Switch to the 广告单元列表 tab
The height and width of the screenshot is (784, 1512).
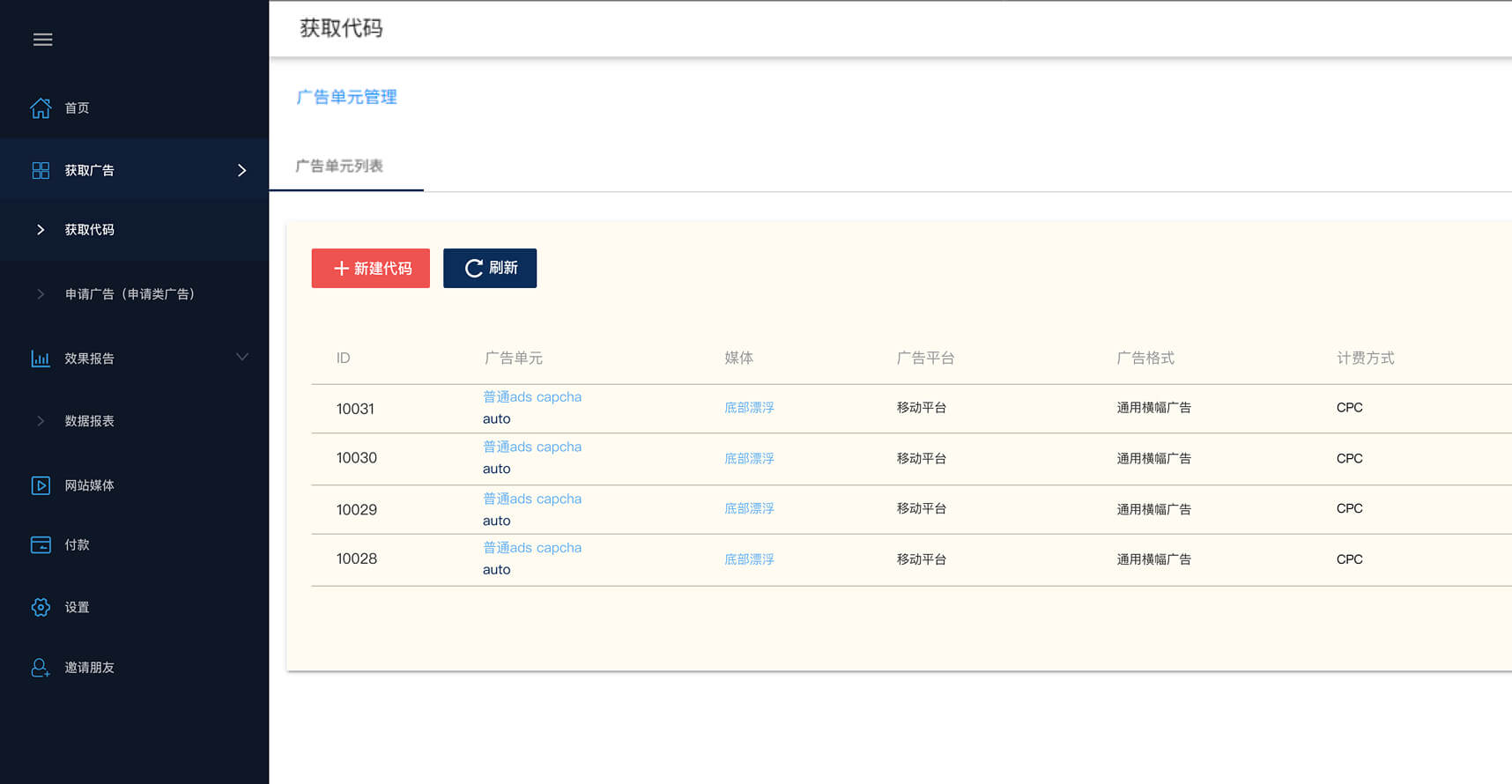pyautogui.click(x=339, y=166)
